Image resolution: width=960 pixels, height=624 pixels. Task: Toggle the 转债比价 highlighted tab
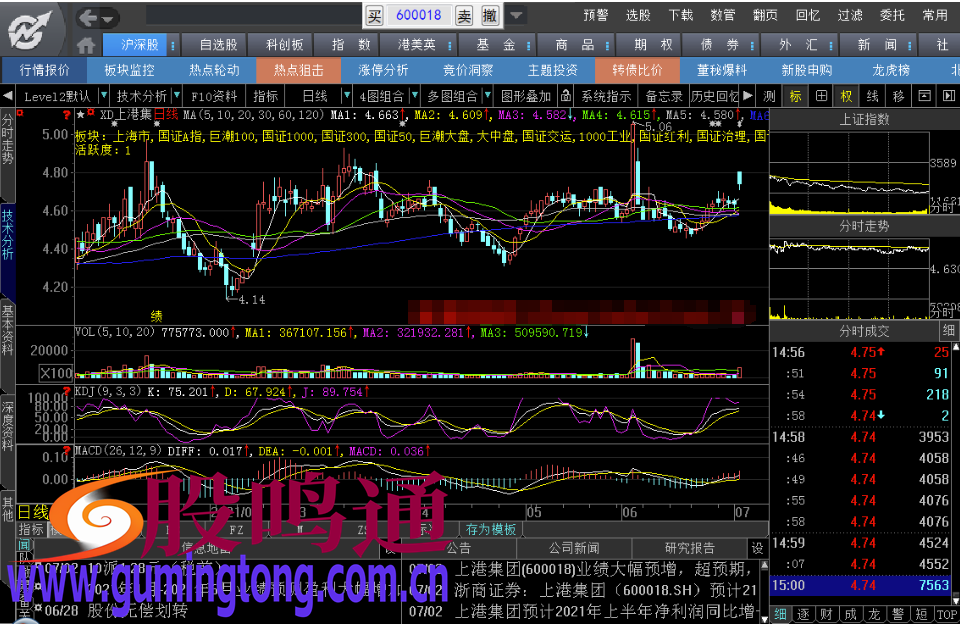coord(637,70)
